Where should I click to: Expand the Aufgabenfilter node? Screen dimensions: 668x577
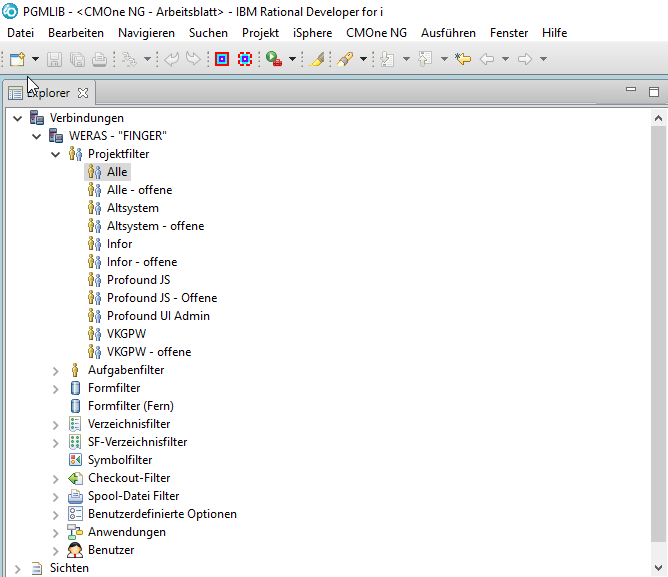pos(56,371)
